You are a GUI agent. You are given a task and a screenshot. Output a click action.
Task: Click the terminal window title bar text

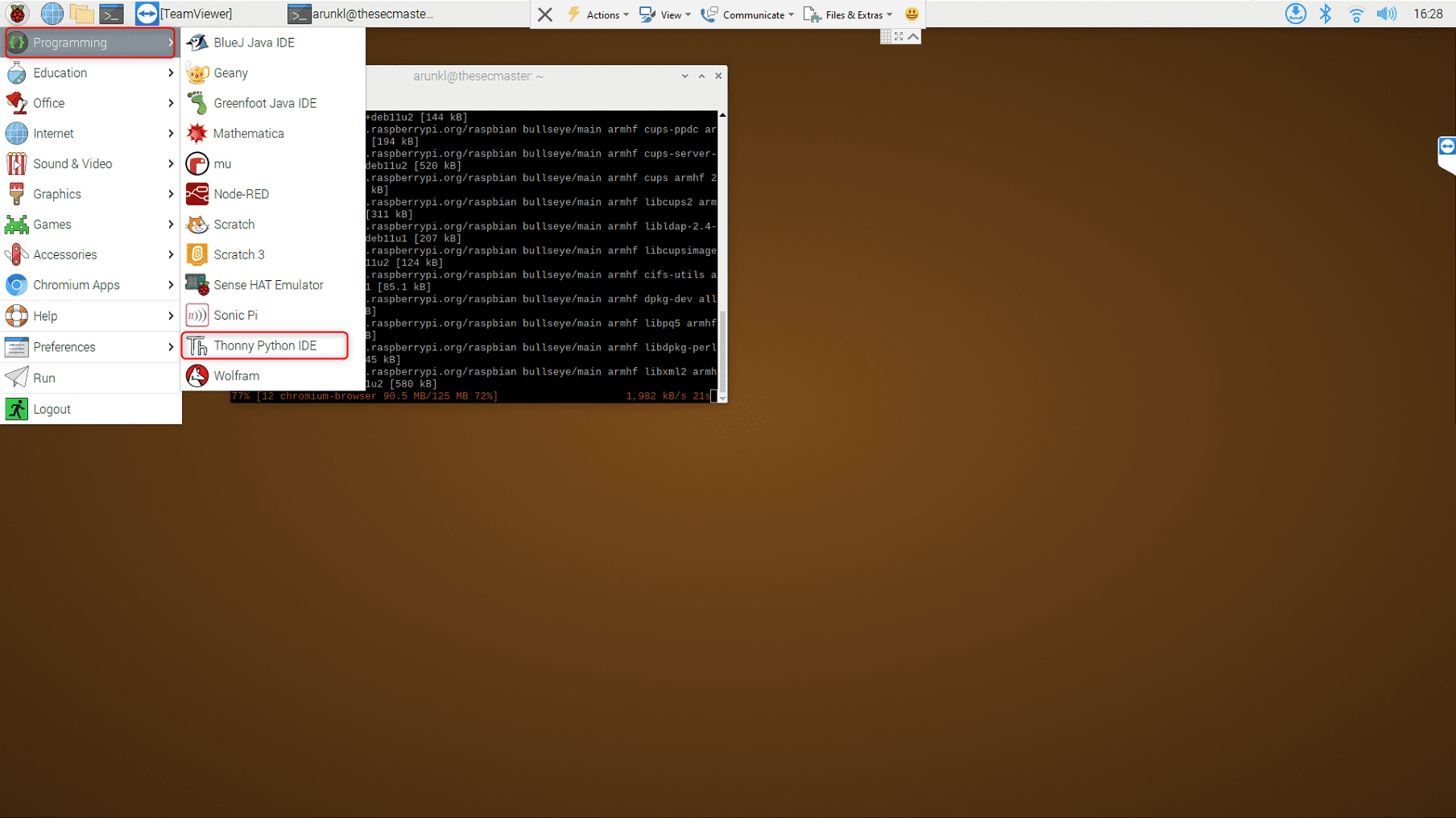478,76
